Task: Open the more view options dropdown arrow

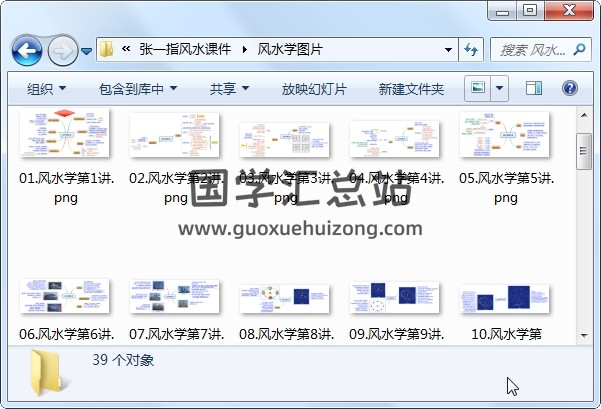Action: point(500,88)
